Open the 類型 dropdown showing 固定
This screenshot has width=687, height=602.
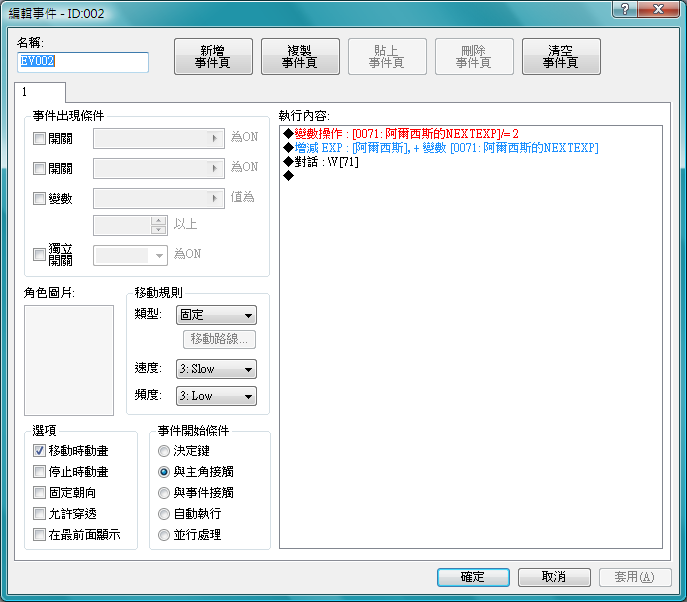[x=216, y=315]
